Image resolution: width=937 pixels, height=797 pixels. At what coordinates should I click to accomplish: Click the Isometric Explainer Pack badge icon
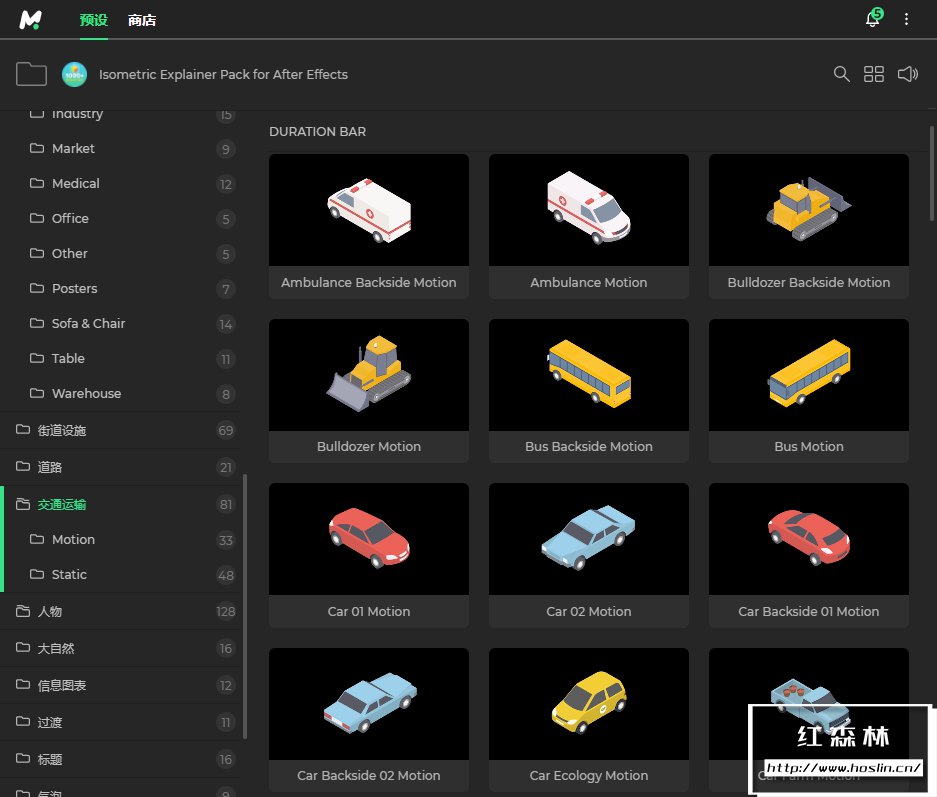75,74
